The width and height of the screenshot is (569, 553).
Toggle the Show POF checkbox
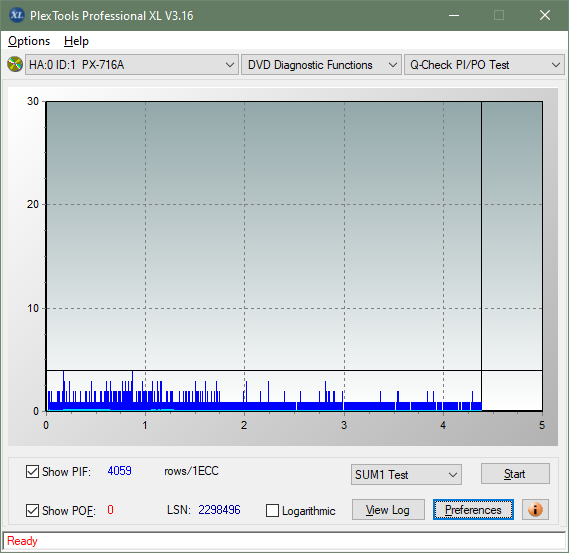tap(32, 510)
